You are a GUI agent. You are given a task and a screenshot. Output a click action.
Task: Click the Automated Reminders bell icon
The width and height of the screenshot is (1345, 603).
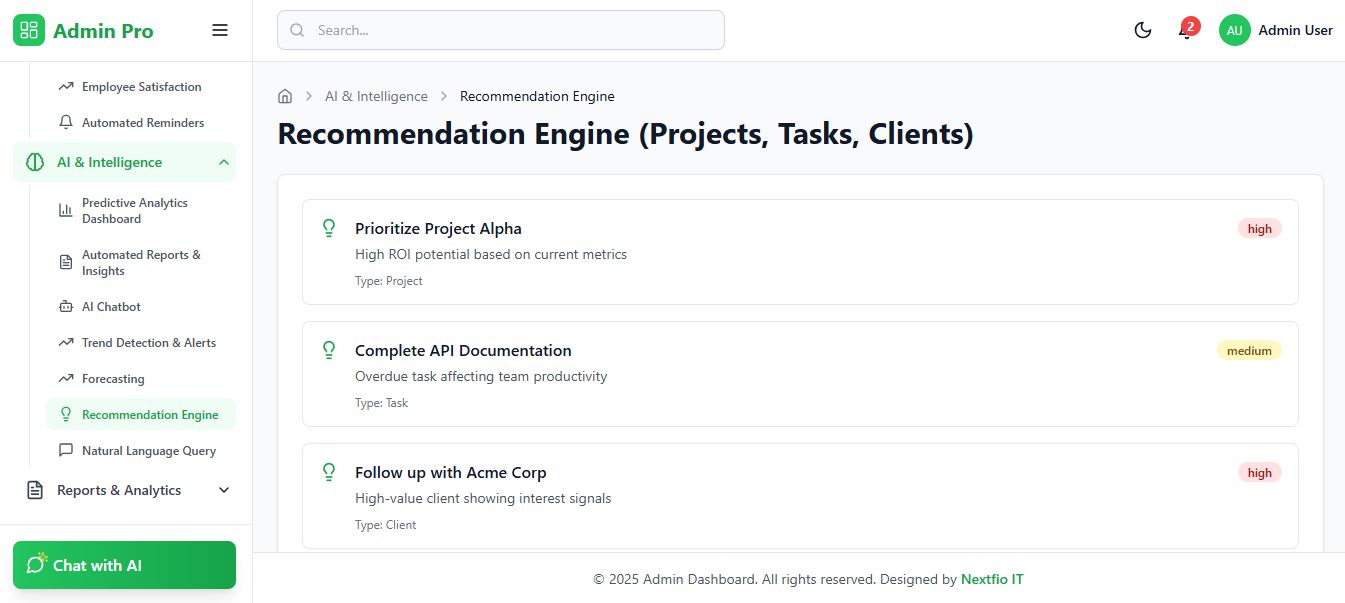pyautogui.click(x=66, y=123)
